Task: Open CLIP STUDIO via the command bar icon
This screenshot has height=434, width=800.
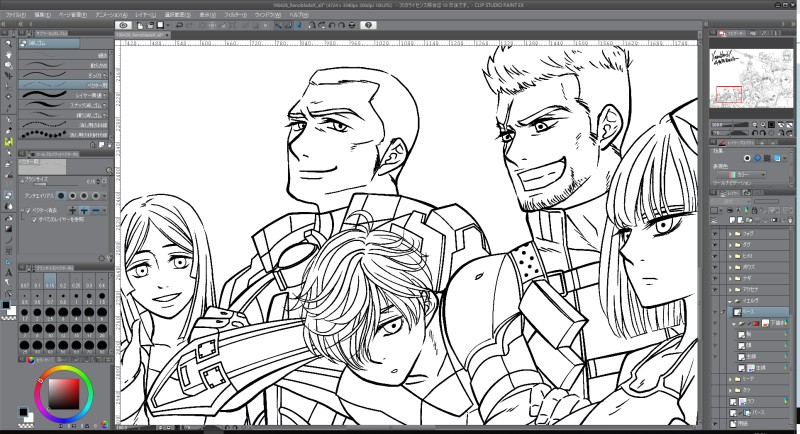Action: tap(124, 24)
